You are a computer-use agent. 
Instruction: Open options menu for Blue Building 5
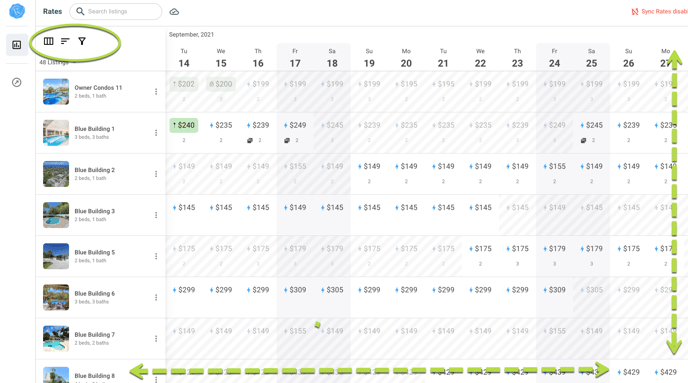pos(156,256)
